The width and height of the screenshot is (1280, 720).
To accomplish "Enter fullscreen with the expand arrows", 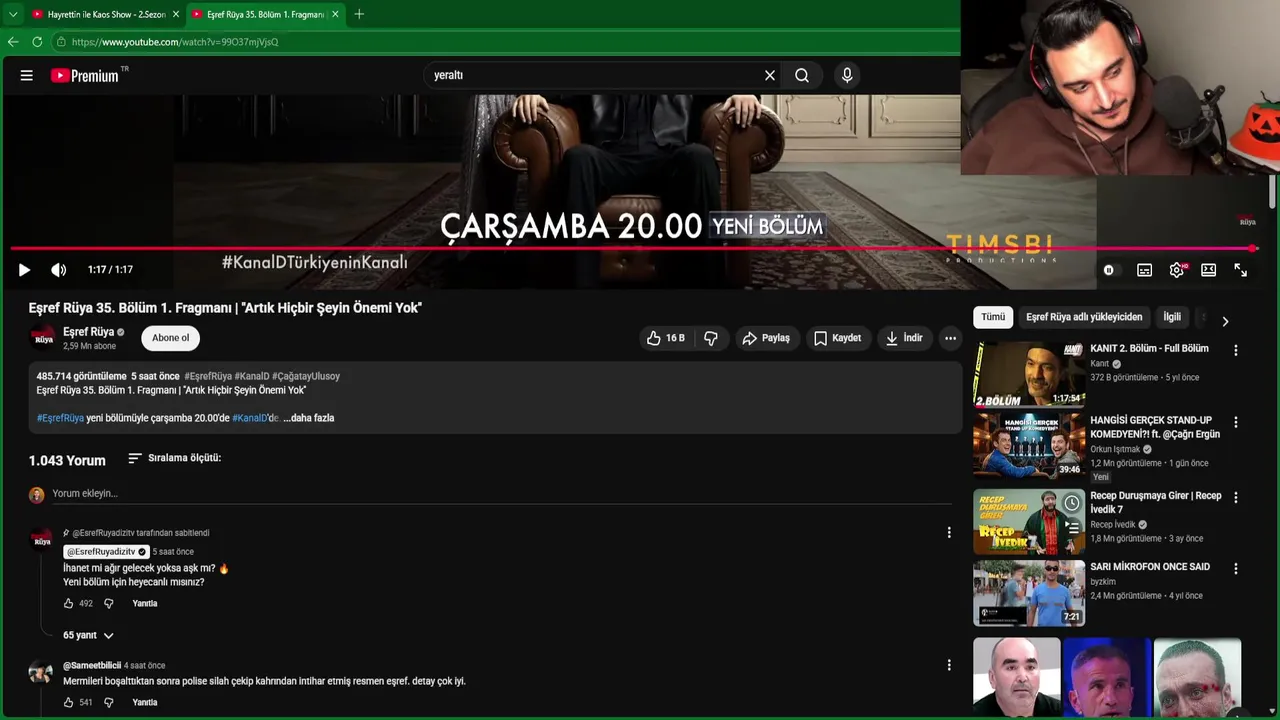I will (1240, 270).
